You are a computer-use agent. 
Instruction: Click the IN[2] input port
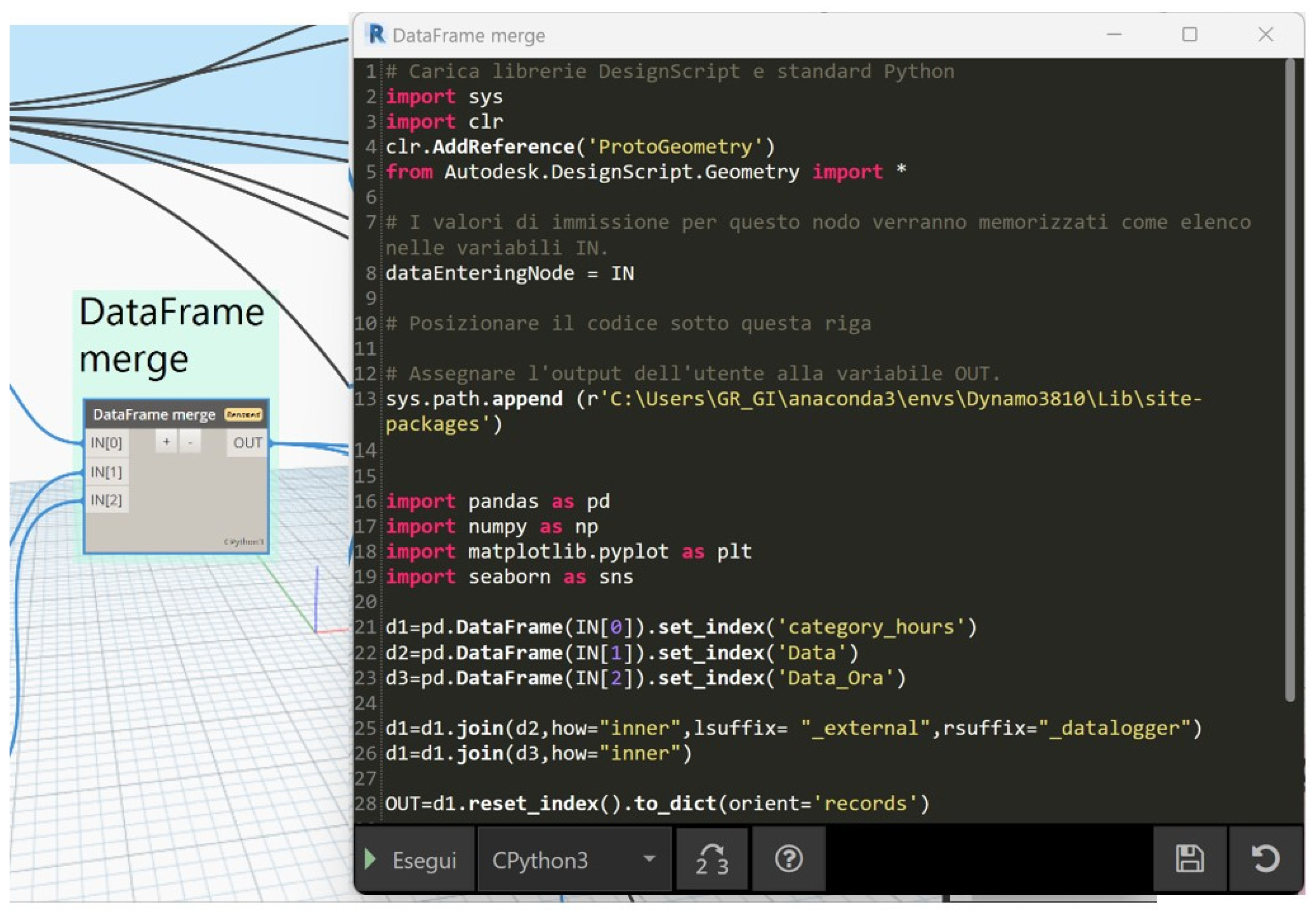tap(107, 500)
